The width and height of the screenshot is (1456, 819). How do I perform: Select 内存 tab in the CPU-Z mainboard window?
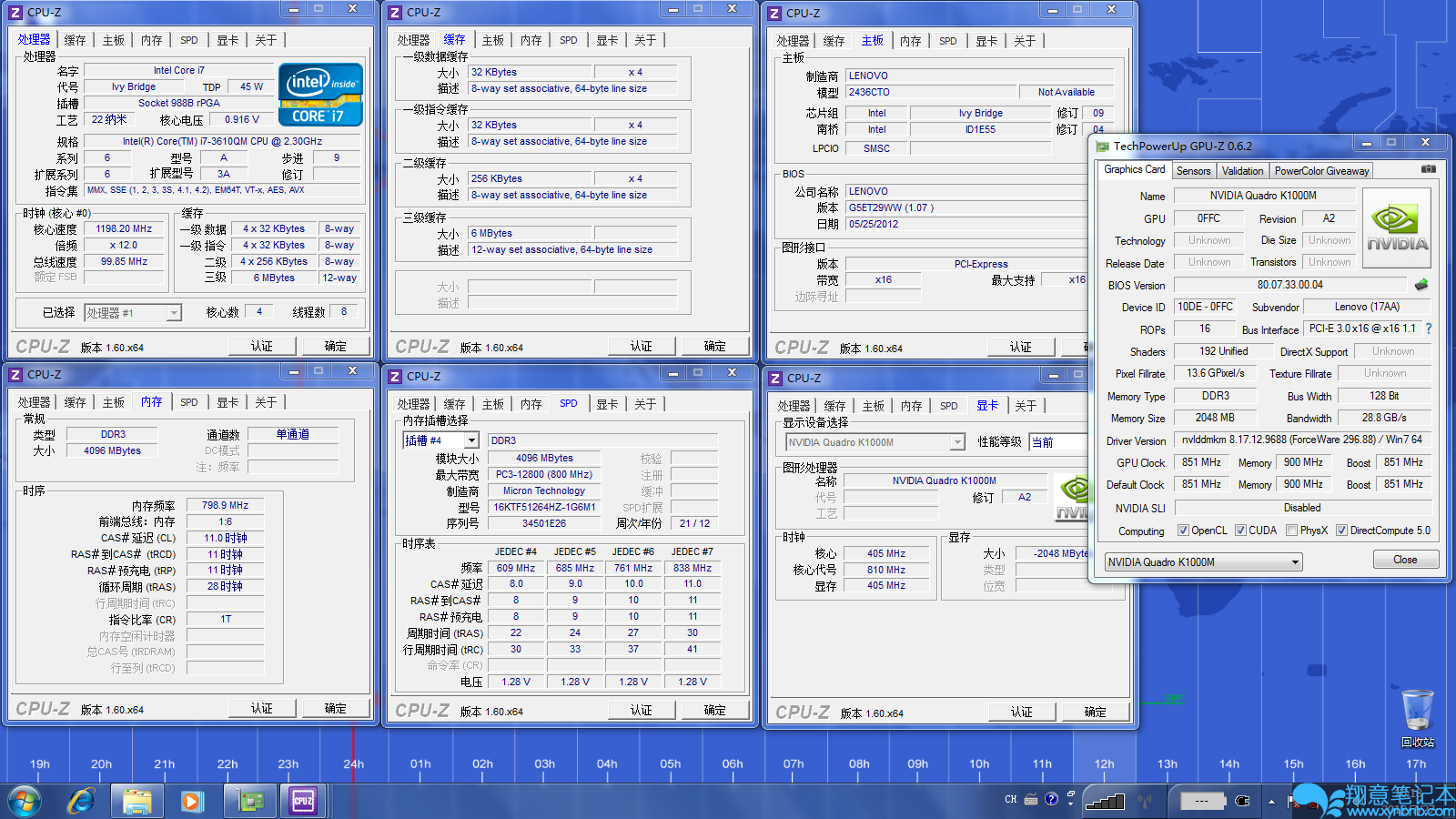(x=910, y=41)
